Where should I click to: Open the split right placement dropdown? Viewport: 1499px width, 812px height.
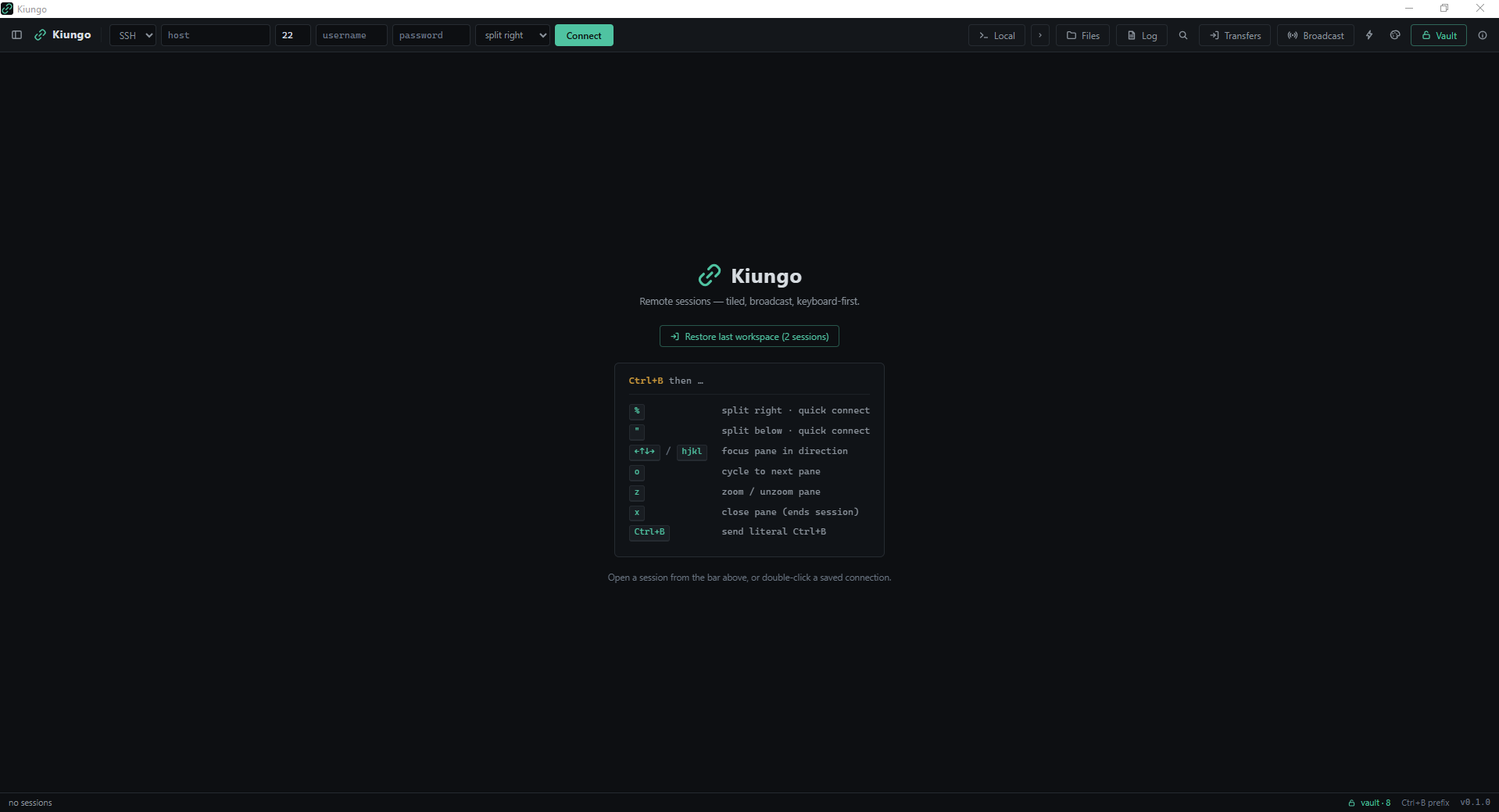513,35
